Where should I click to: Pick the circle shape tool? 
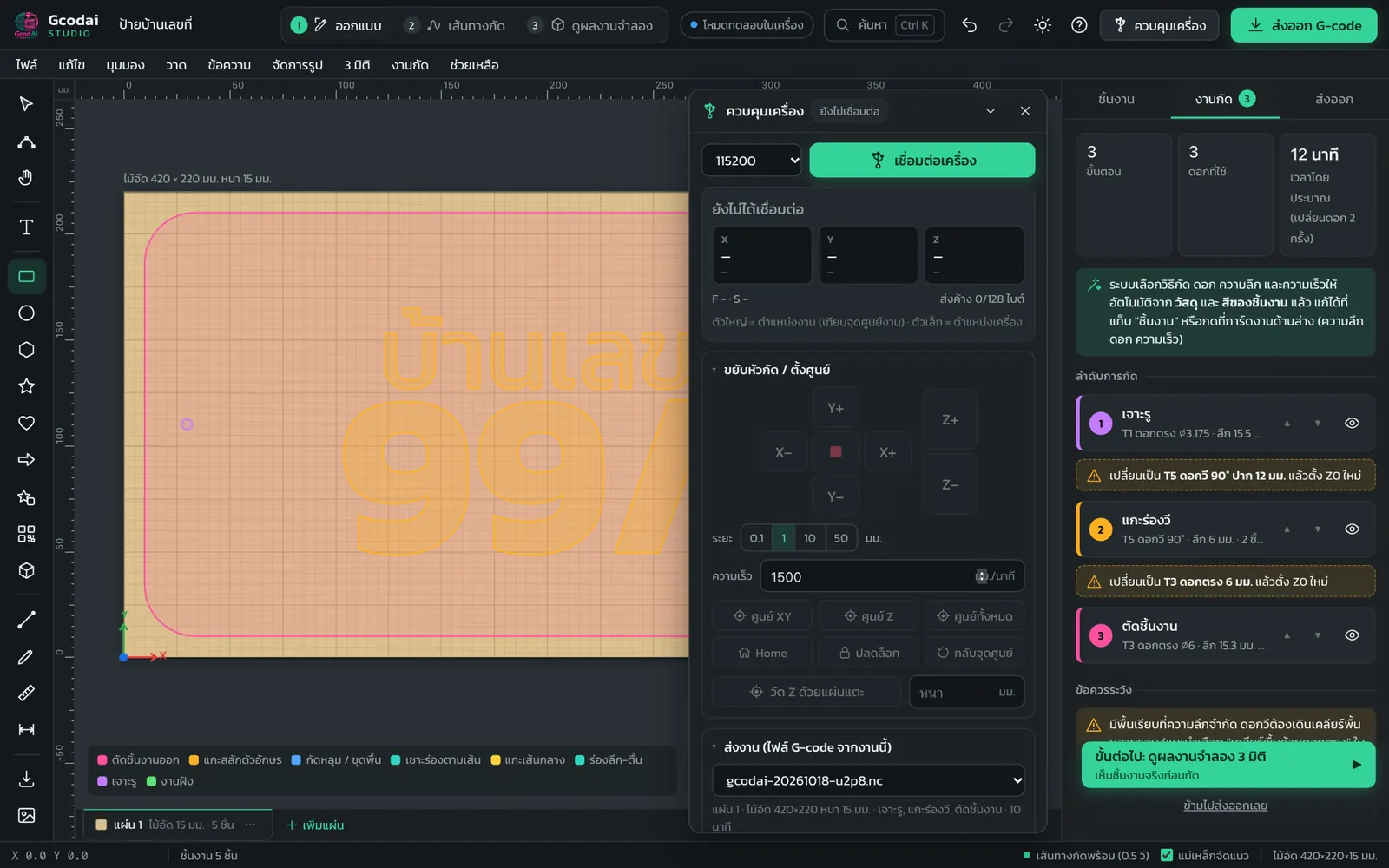pyautogui.click(x=26, y=313)
